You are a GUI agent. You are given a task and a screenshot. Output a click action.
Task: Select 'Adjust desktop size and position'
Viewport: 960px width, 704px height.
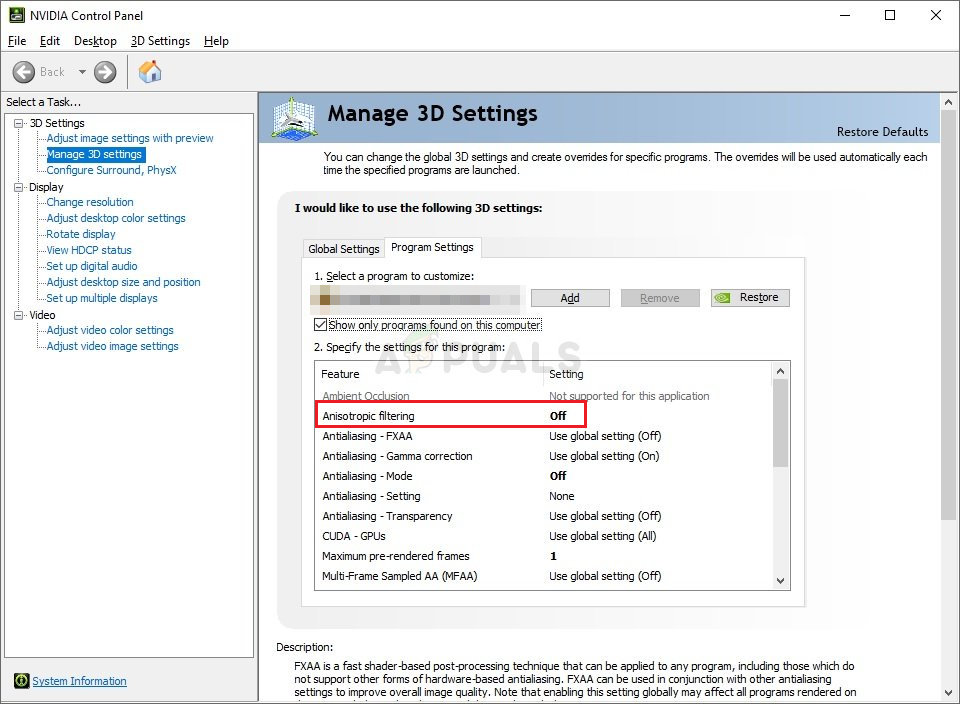[x=123, y=282]
